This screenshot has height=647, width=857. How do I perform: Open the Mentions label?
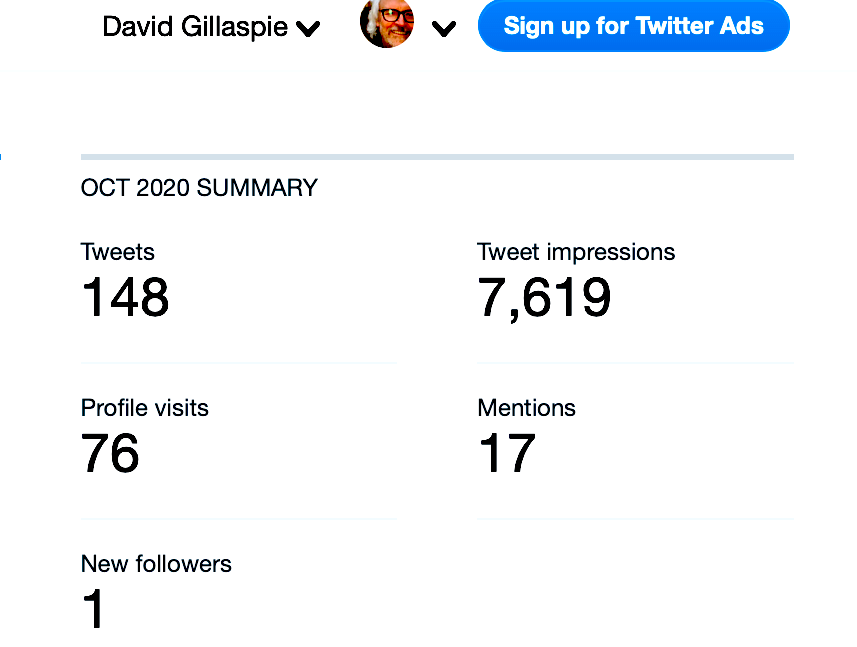coord(527,408)
